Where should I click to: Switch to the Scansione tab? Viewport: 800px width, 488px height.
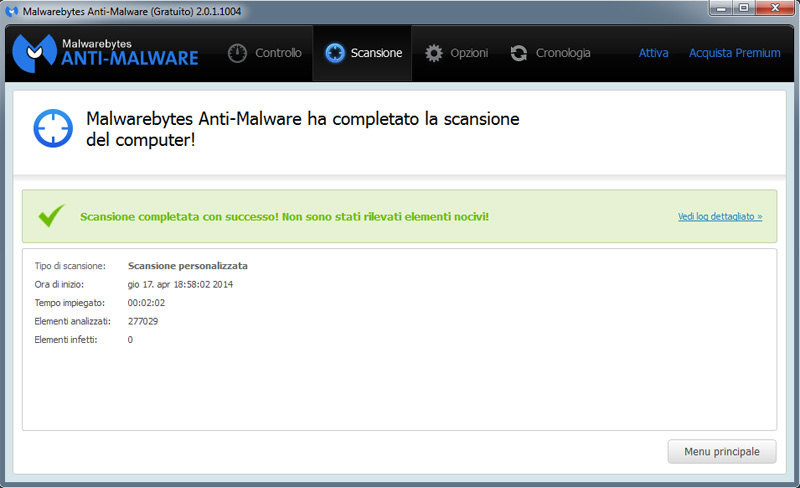point(362,53)
